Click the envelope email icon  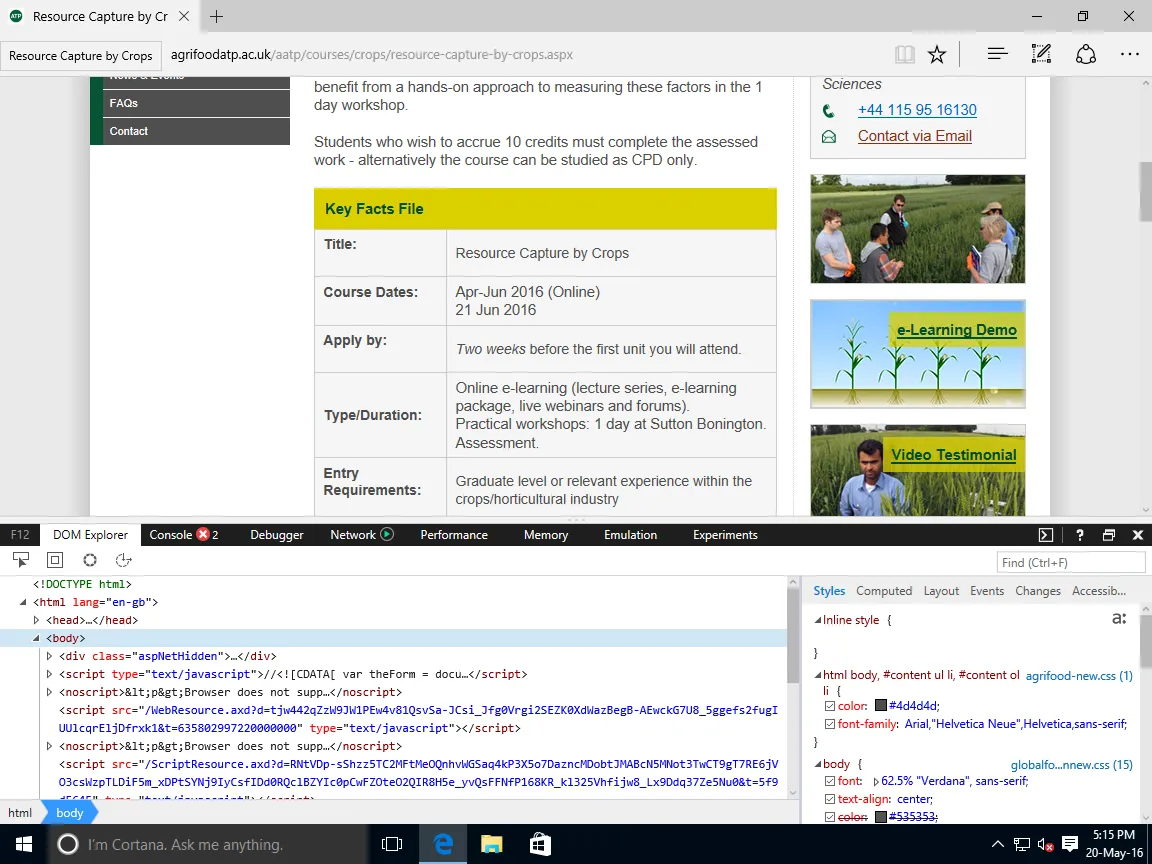829,137
